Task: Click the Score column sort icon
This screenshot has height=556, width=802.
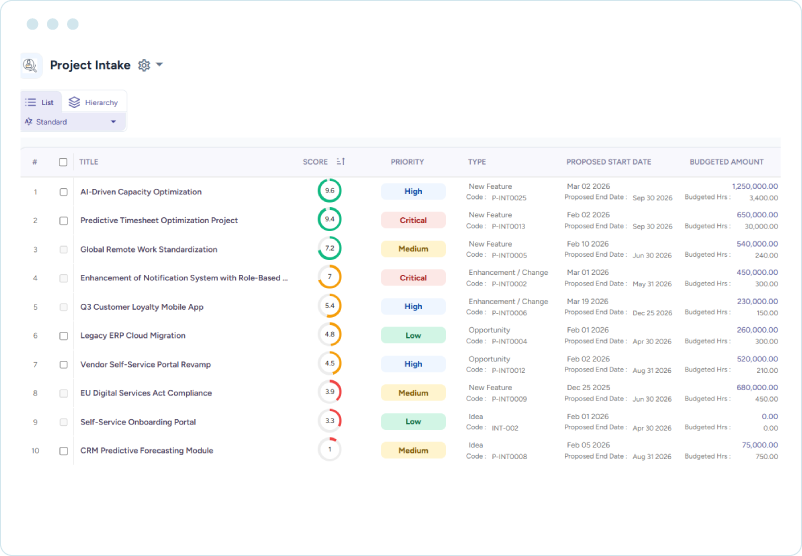Action: point(341,162)
